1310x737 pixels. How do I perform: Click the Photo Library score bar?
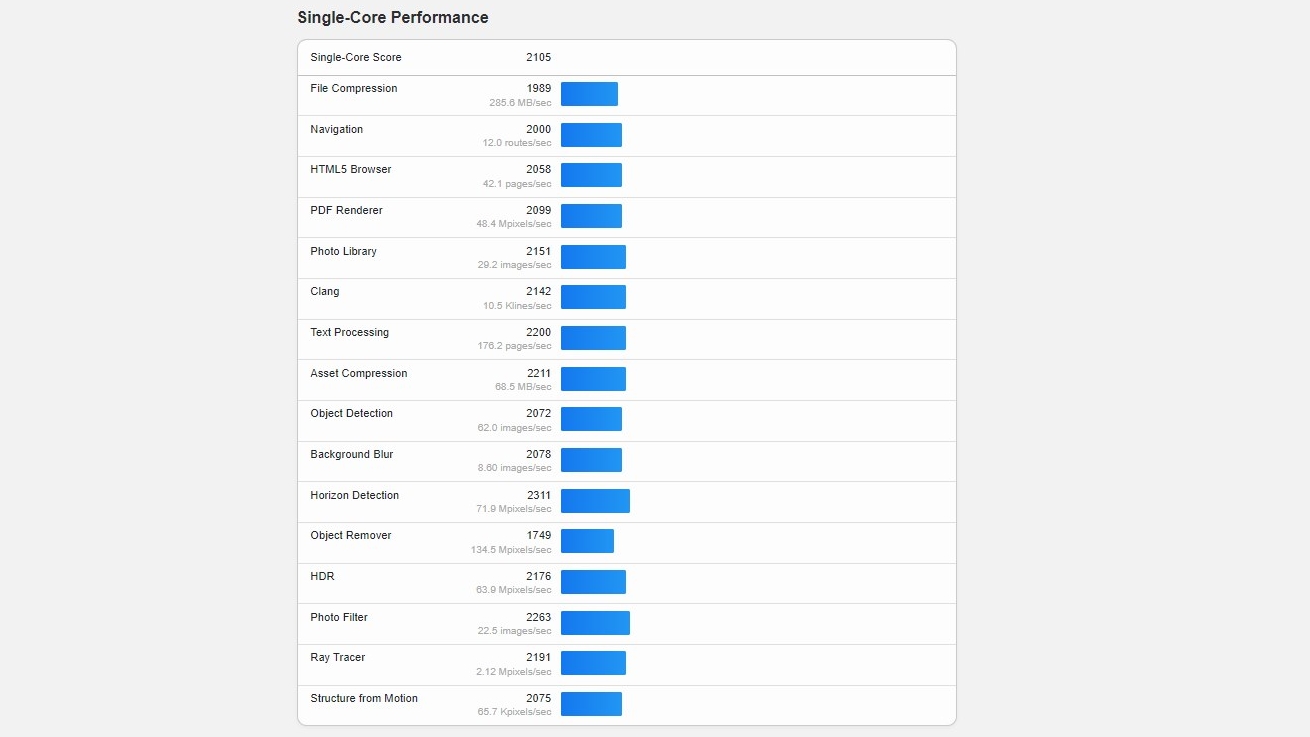pyautogui.click(x=593, y=257)
